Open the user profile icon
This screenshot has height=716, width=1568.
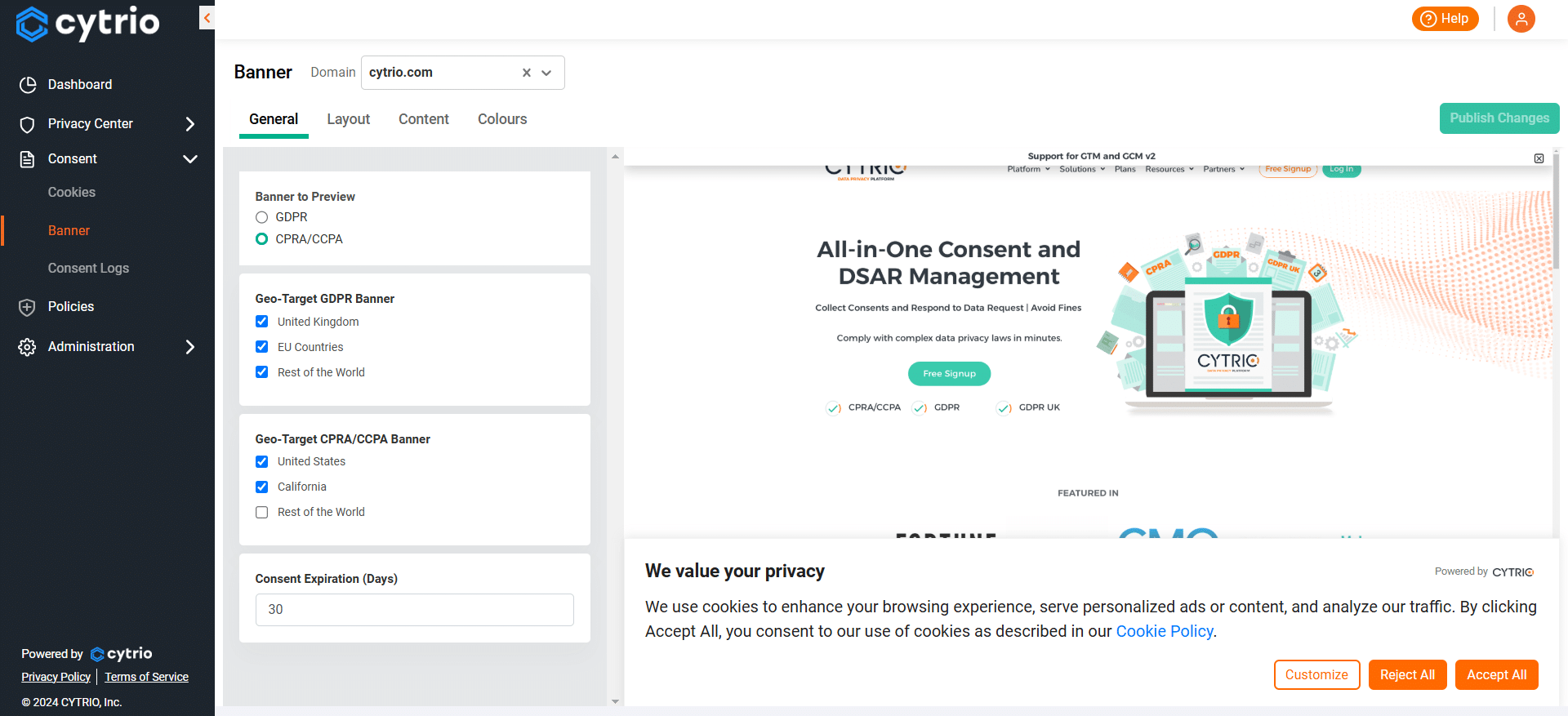(1521, 19)
